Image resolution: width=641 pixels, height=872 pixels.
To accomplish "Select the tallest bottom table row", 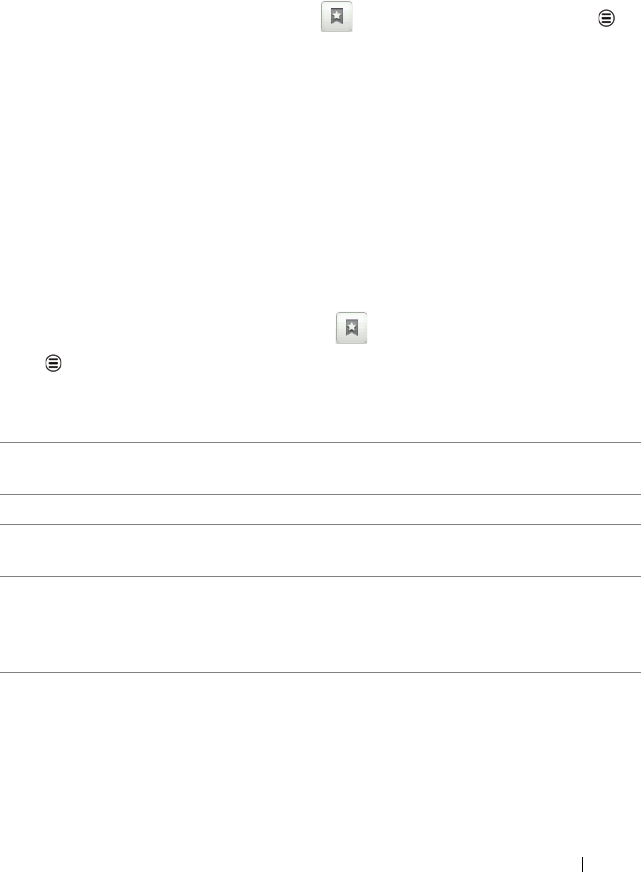I will click(x=320, y=625).
